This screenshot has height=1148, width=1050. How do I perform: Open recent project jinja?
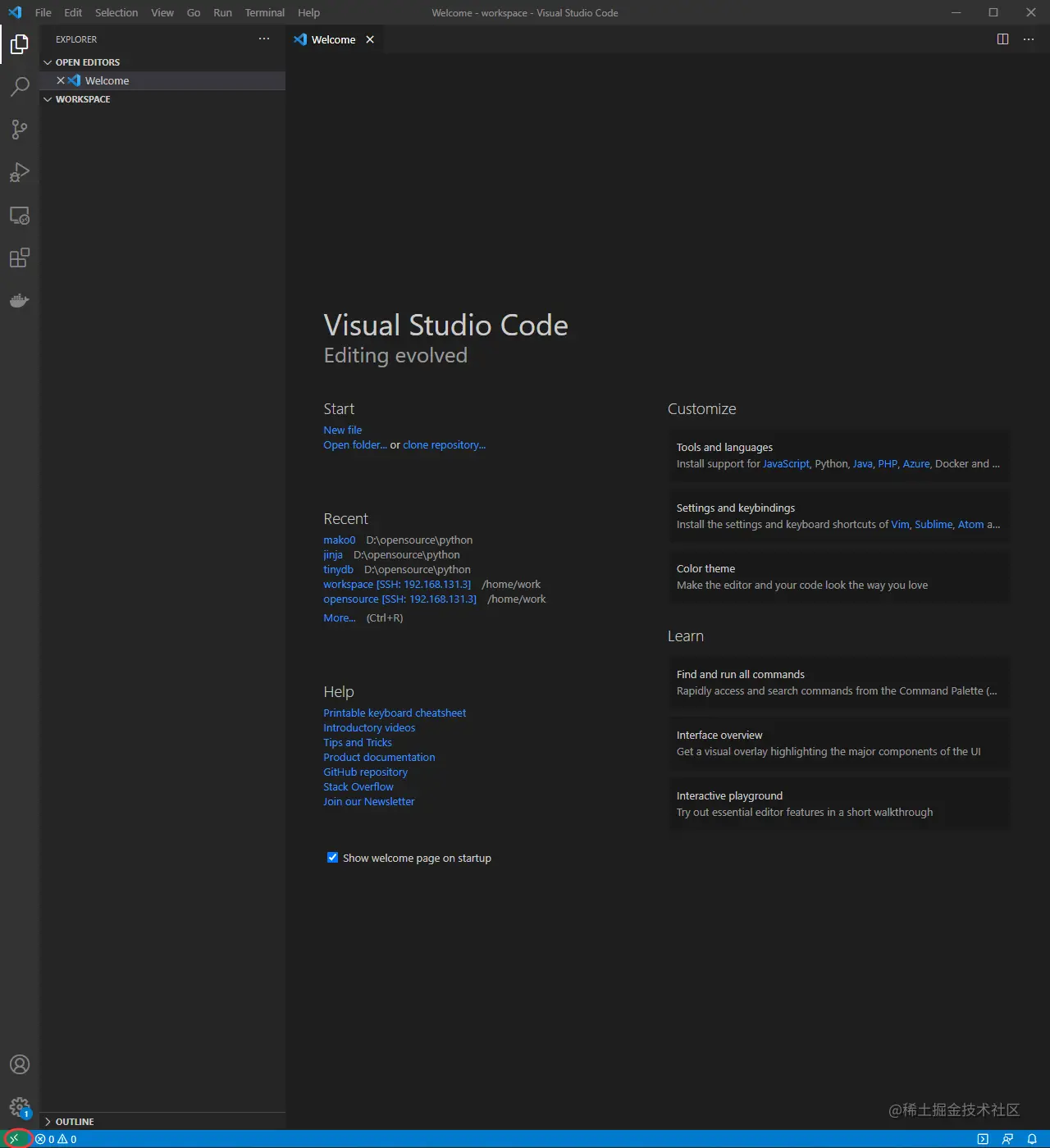[333, 554]
